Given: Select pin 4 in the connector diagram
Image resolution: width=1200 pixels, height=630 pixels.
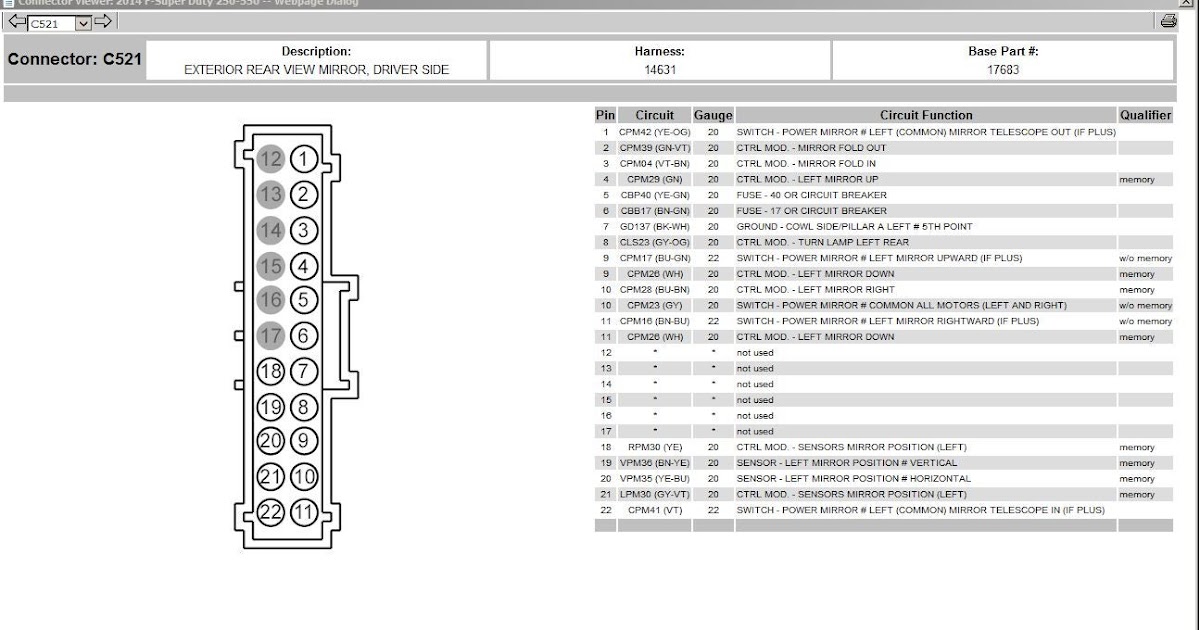Looking at the screenshot, I should click(303, 267).
